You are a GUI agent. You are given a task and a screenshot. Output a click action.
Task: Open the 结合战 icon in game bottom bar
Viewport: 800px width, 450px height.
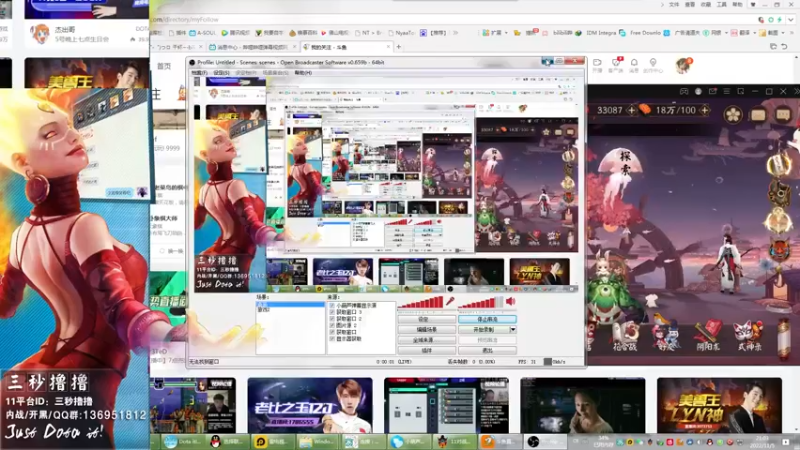(x=626, y=337)
